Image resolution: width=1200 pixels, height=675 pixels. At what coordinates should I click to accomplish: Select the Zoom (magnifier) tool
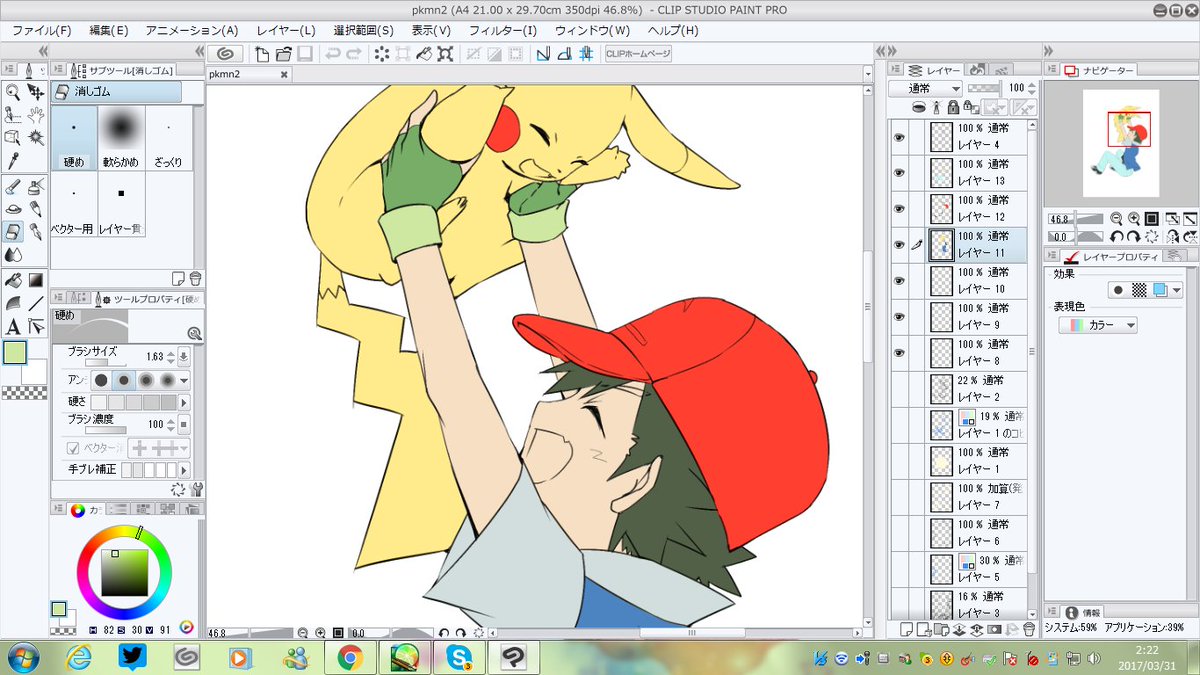(x=13, y=92)
